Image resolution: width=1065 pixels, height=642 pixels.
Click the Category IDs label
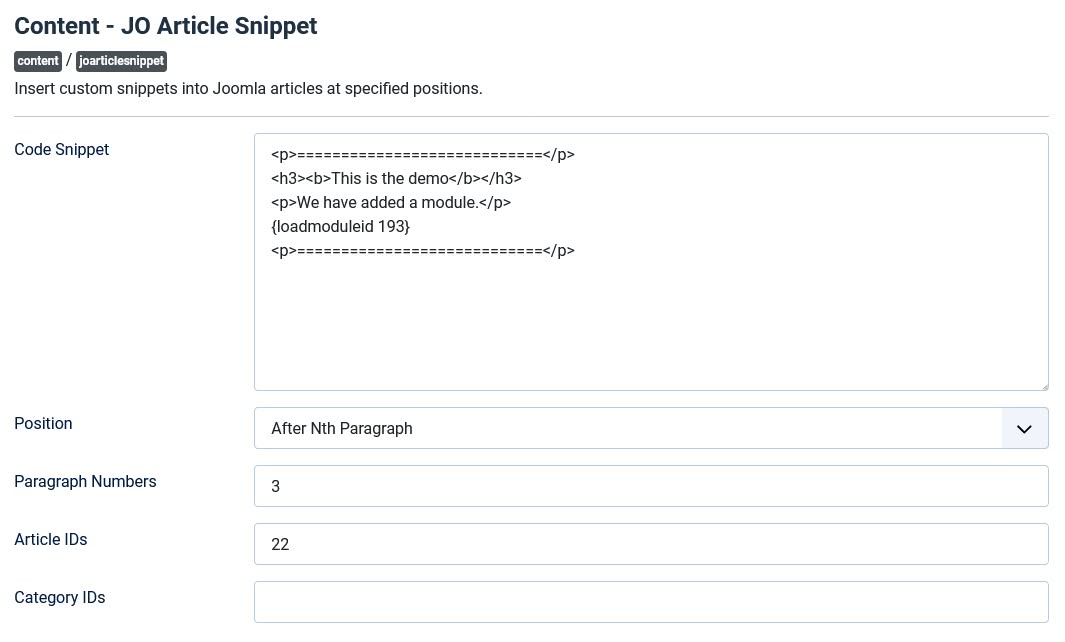click(60, 598)
